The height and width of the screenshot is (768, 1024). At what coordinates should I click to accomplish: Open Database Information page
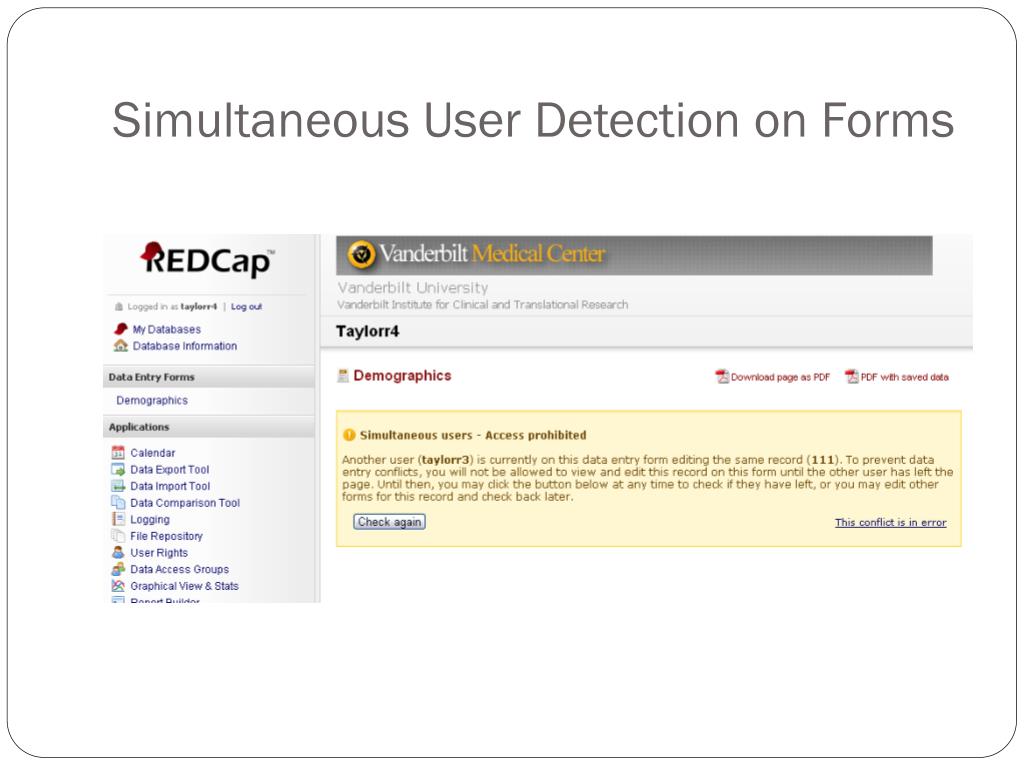[x=185, y=346]
